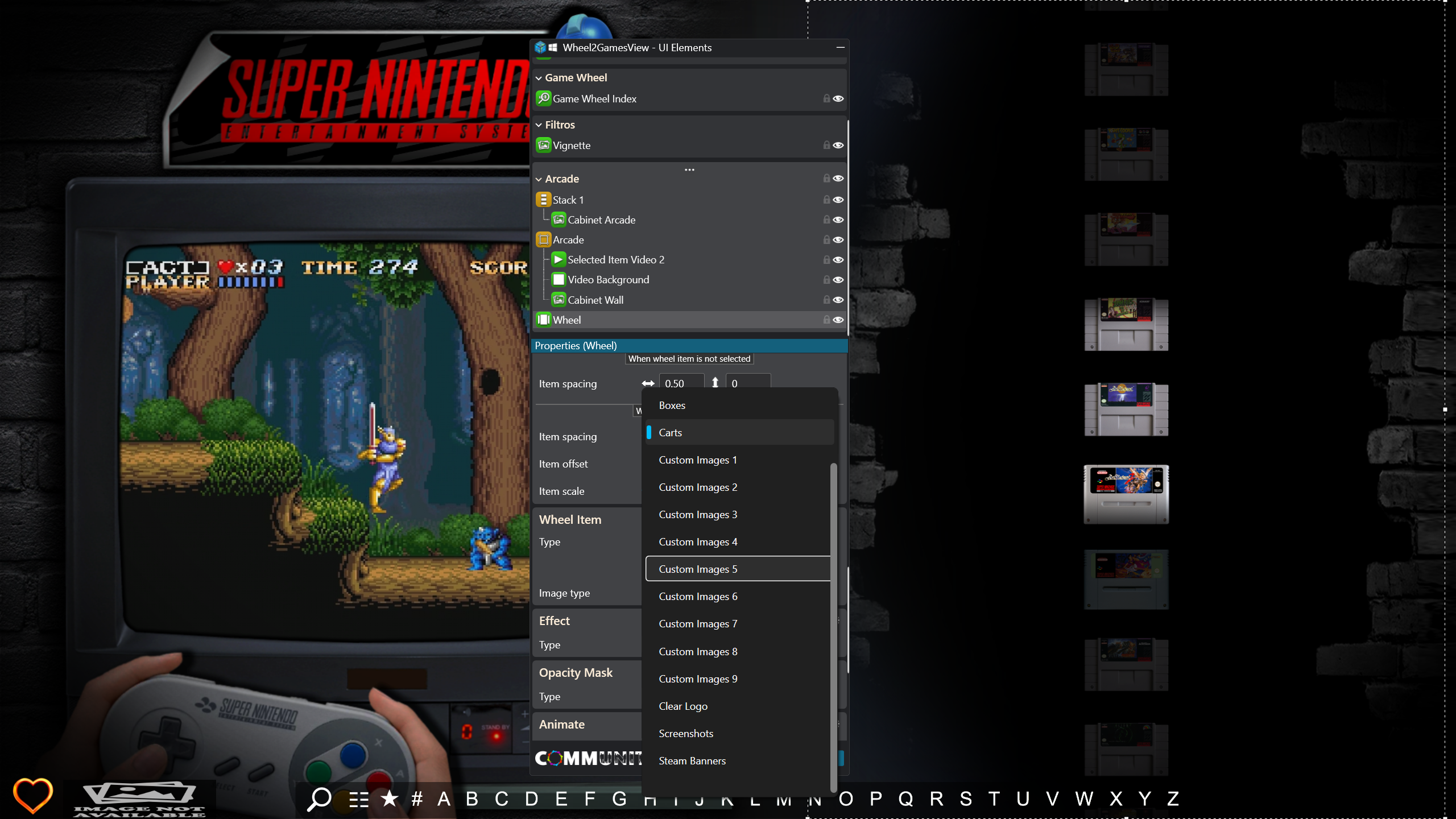This screenshot has width=1456, height=819.
Task: Click the Cabinet Wall image icon
Action: point(559,300)
